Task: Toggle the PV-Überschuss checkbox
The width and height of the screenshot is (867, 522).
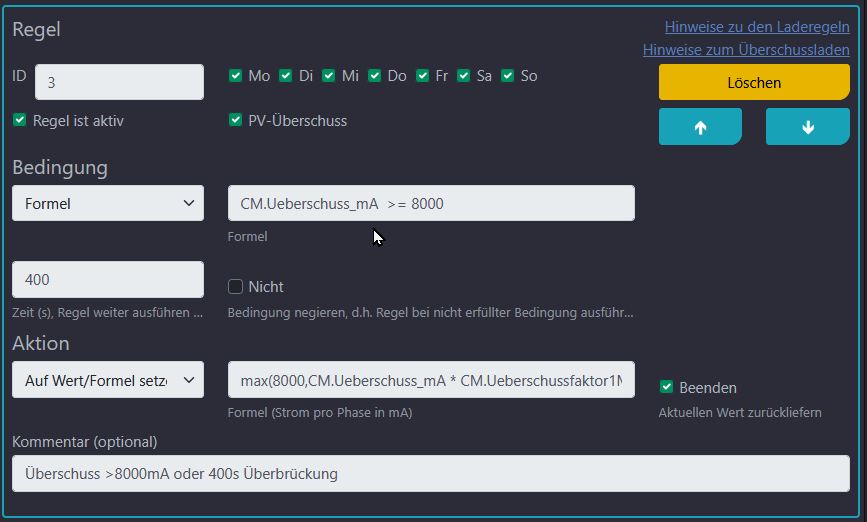Action: (x=236, y=120)
